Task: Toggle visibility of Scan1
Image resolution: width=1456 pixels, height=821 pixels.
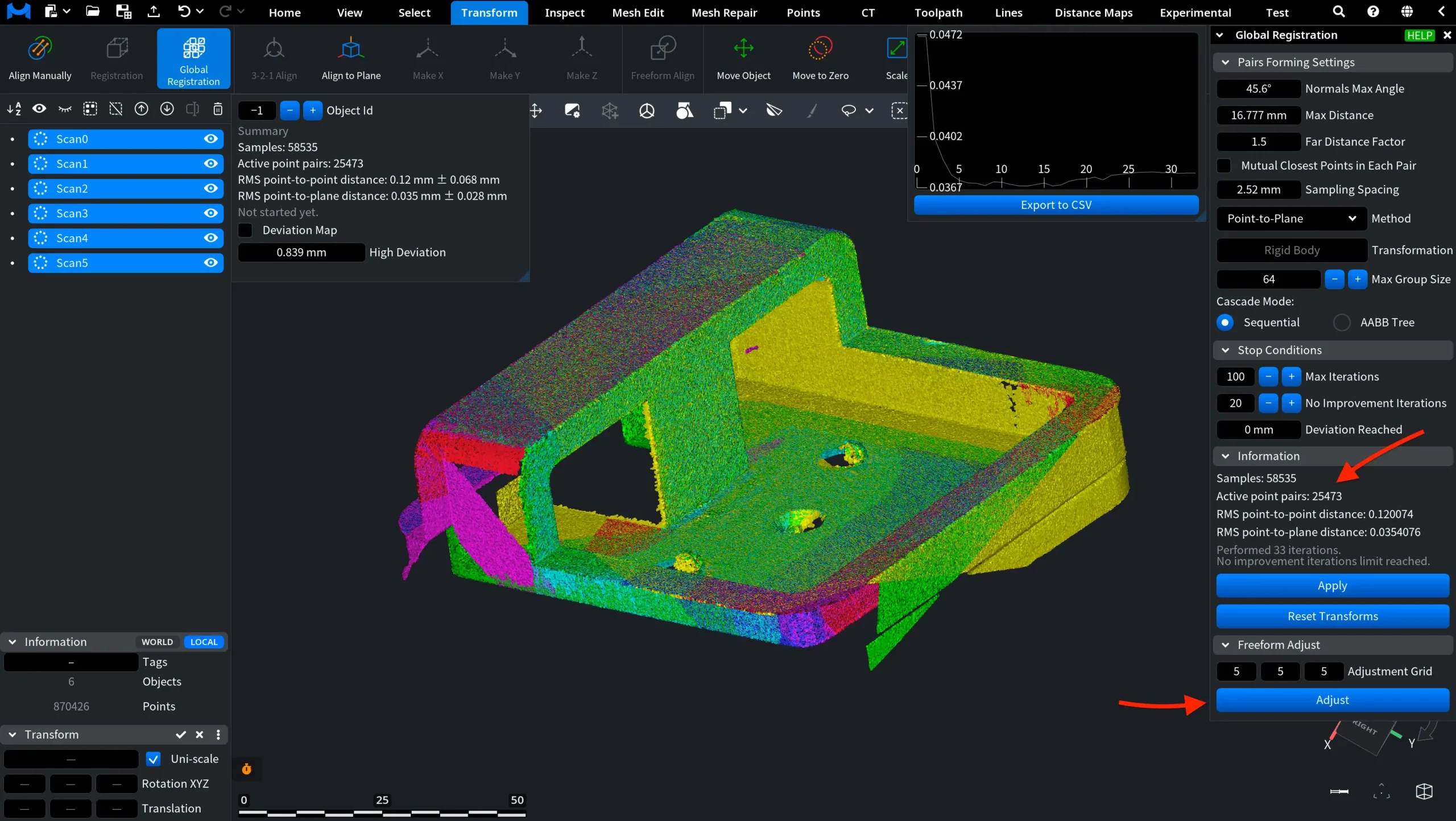Action: pyautogui.click(x=211, y=164)
